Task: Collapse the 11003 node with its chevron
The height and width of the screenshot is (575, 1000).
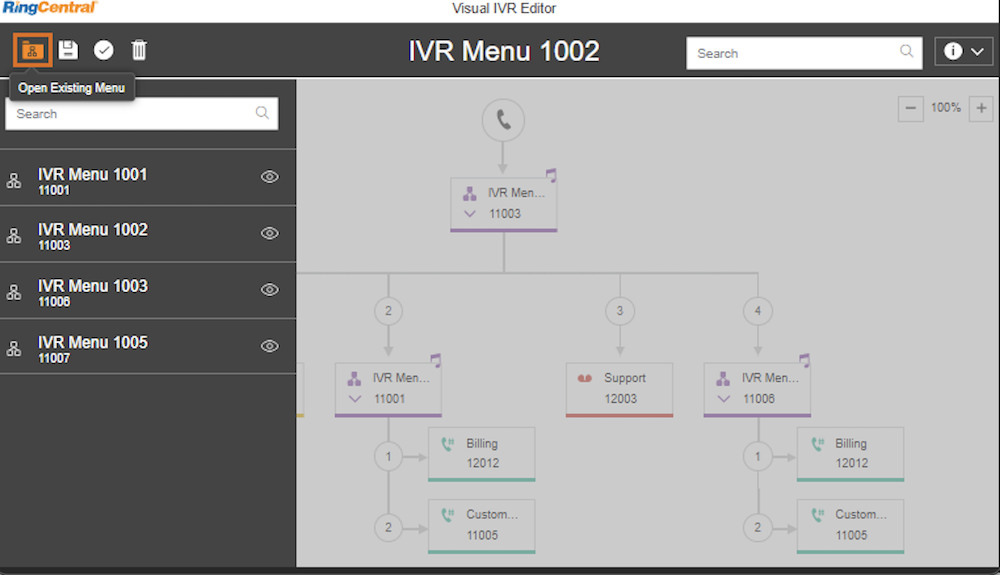Action: pos(470,214)
